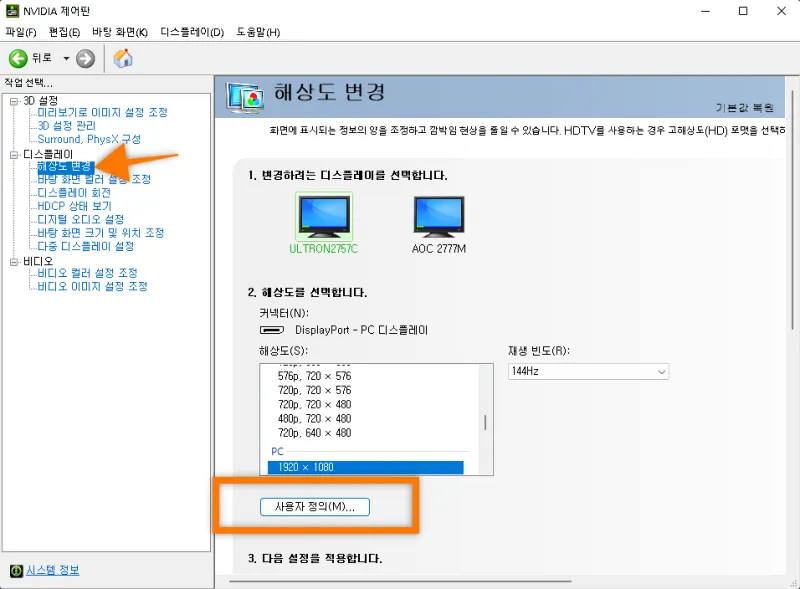Open the 144Hz refresh rate dropdown

[x=588, y=372]
